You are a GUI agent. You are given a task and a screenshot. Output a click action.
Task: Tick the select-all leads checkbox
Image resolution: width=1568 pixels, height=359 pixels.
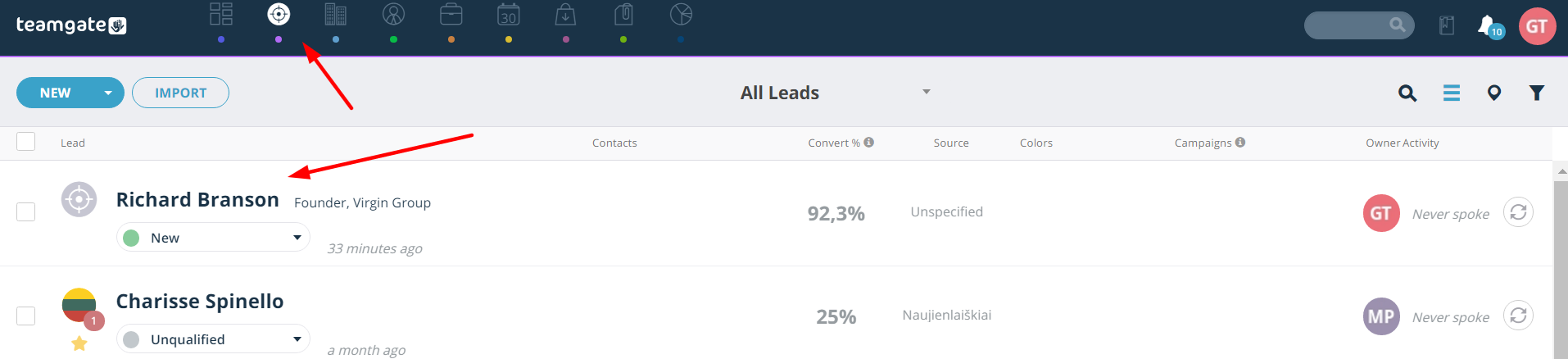tap(26, 141)
